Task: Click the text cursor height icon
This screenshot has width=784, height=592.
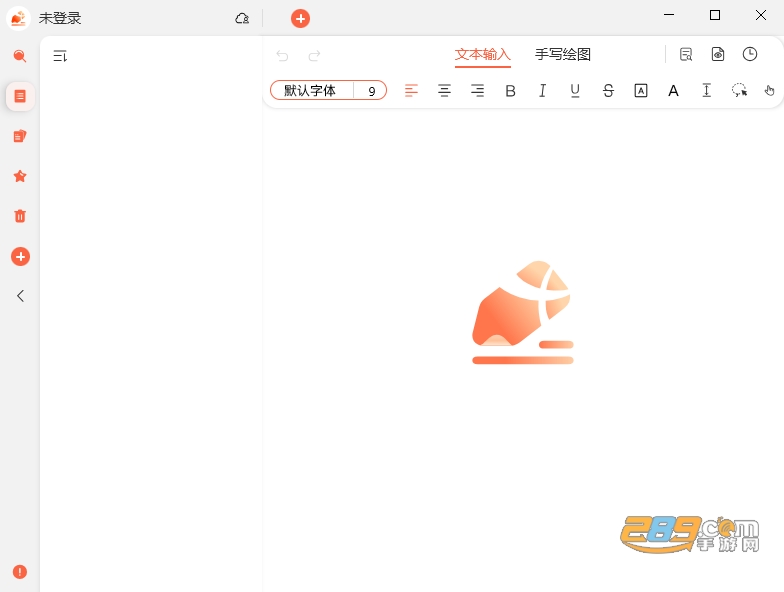Action: (706, 90)
